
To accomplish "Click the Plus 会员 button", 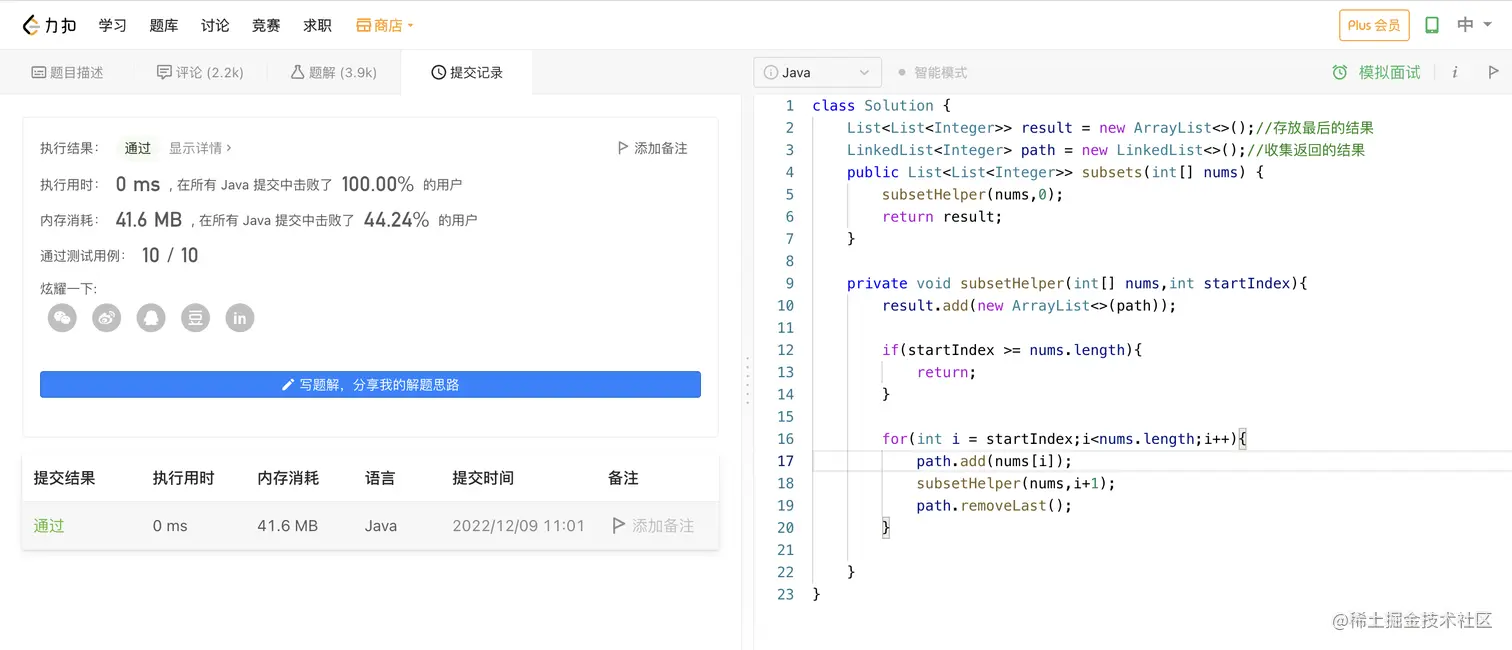I will point(1374,25).
